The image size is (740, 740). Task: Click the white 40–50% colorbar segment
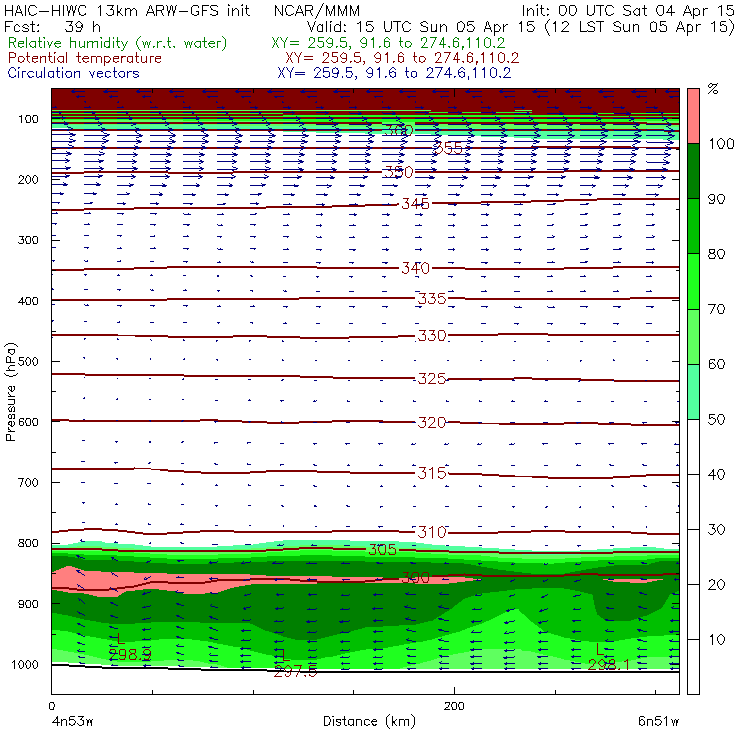(x=693, y=446)
